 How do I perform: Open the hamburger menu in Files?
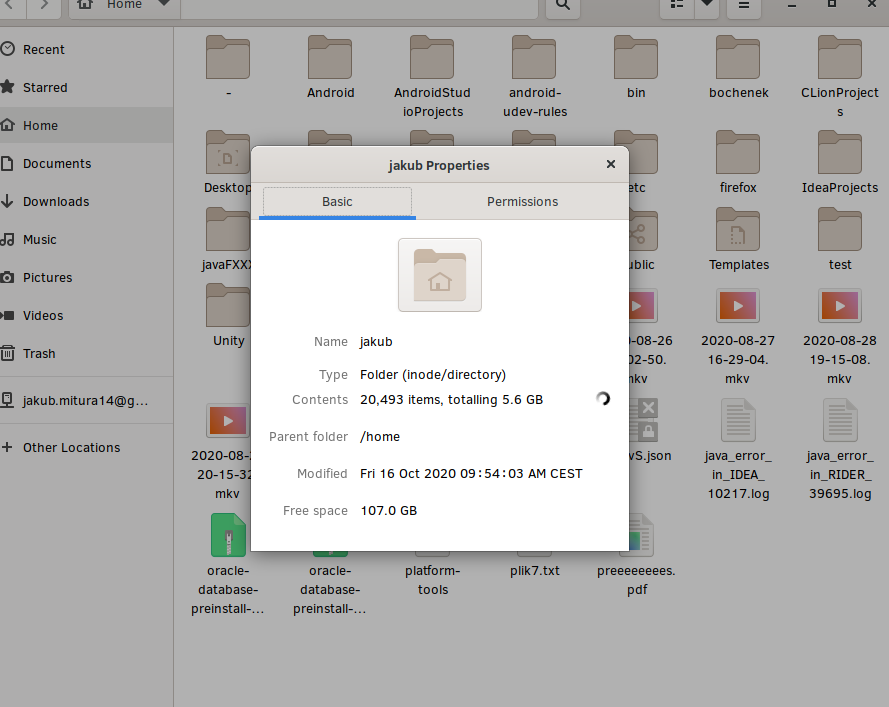[744, 6]
